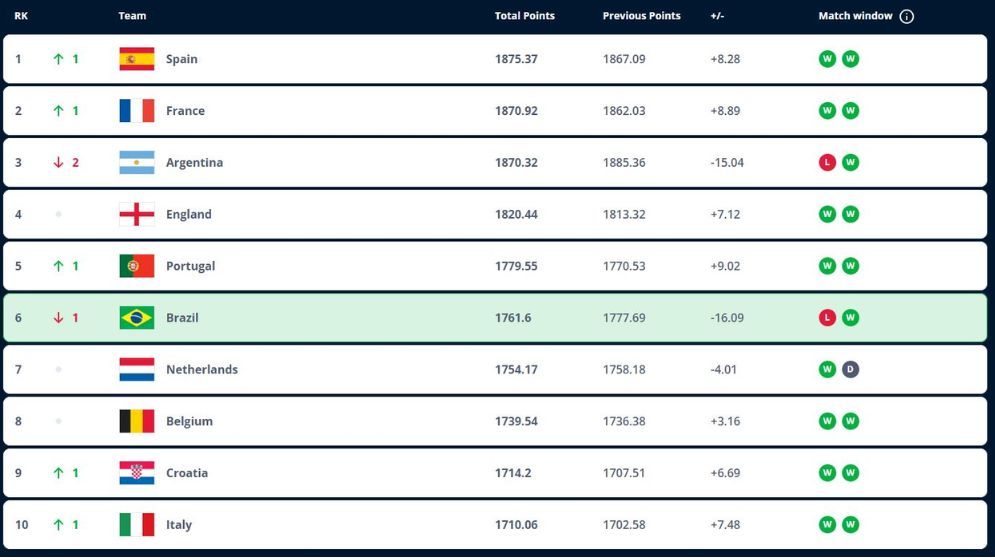Click the Italy flag icon
This screenshot has height=560, width=995.
(x=137, y=525)
